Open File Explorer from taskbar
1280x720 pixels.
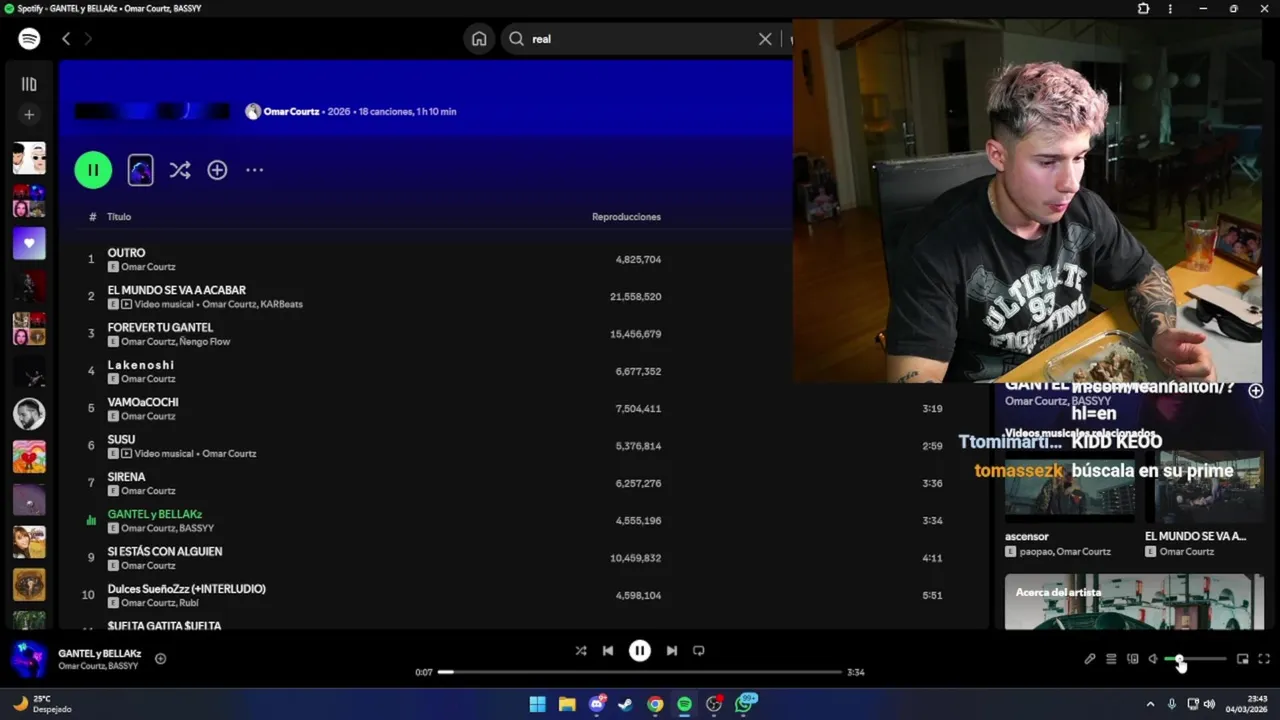pos(567,704)
